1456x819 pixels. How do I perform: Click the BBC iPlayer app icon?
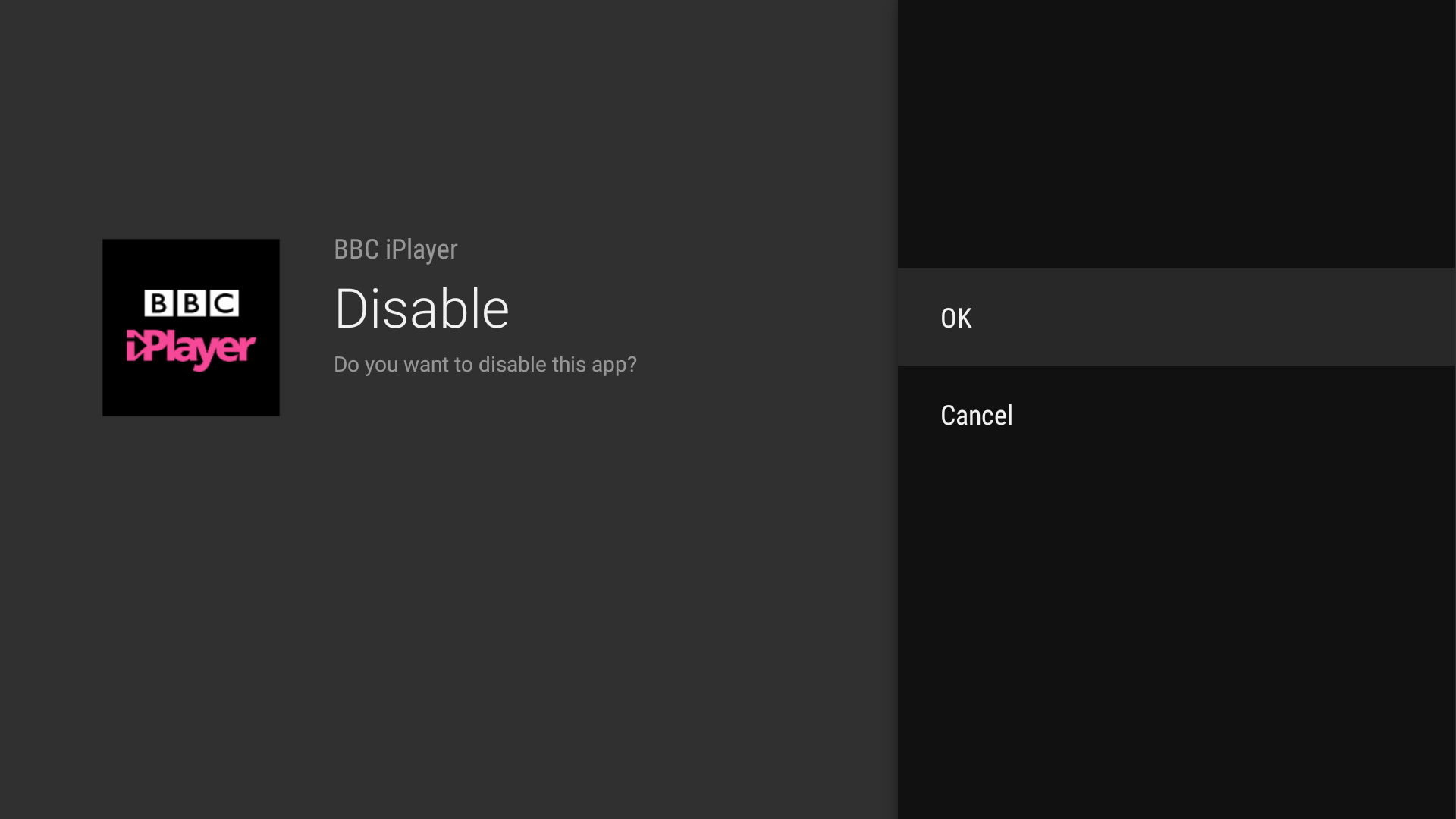(191, 328)
